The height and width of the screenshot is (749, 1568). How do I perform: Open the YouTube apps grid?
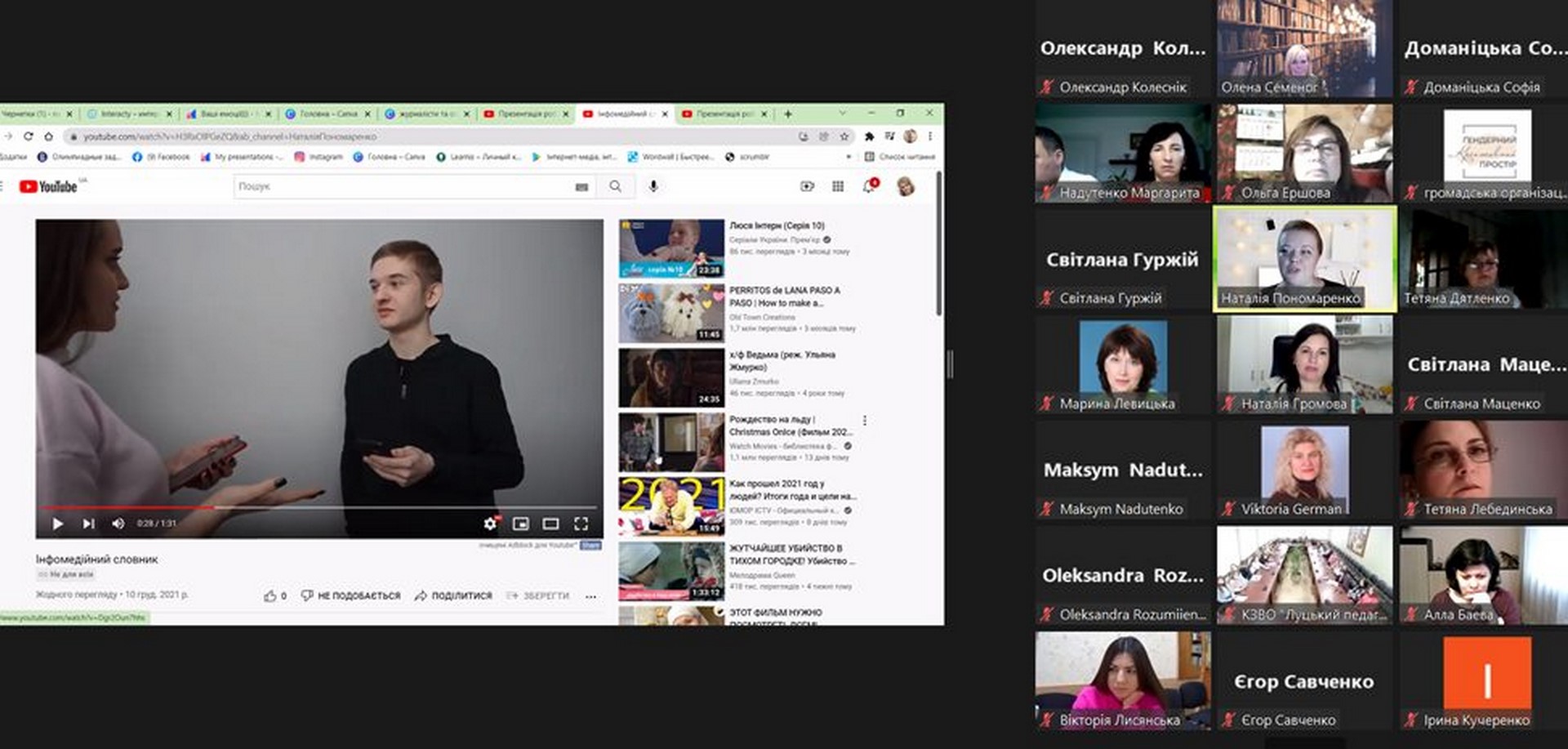click(838, 187)
